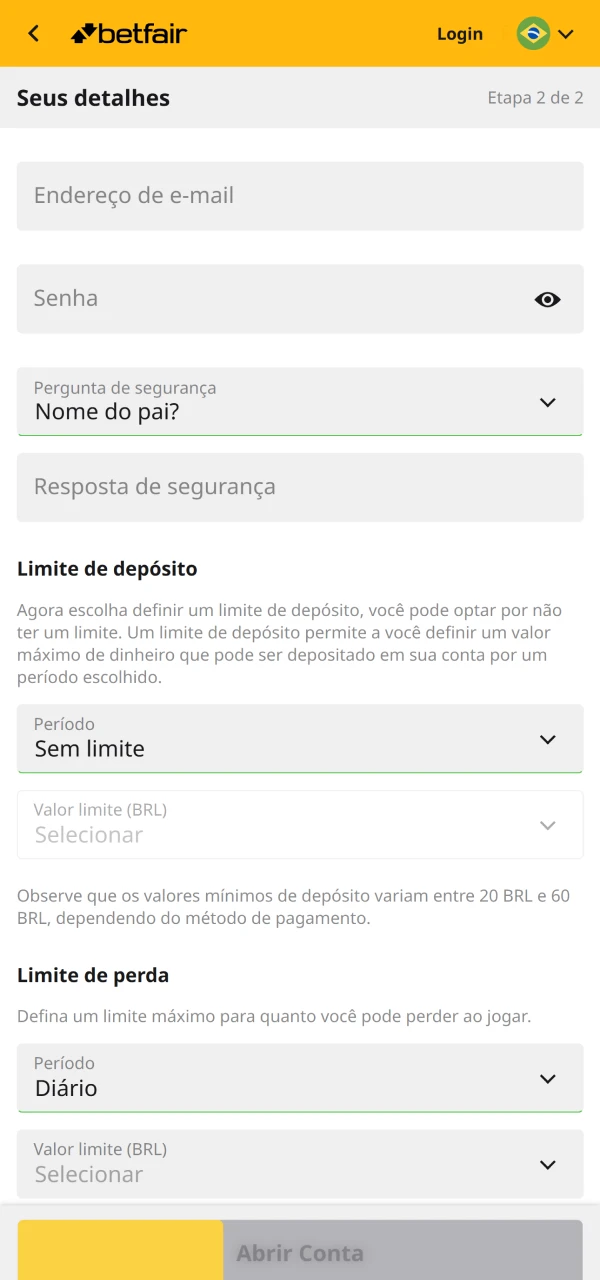Click the Brazil flag icon

click(533, 33)
